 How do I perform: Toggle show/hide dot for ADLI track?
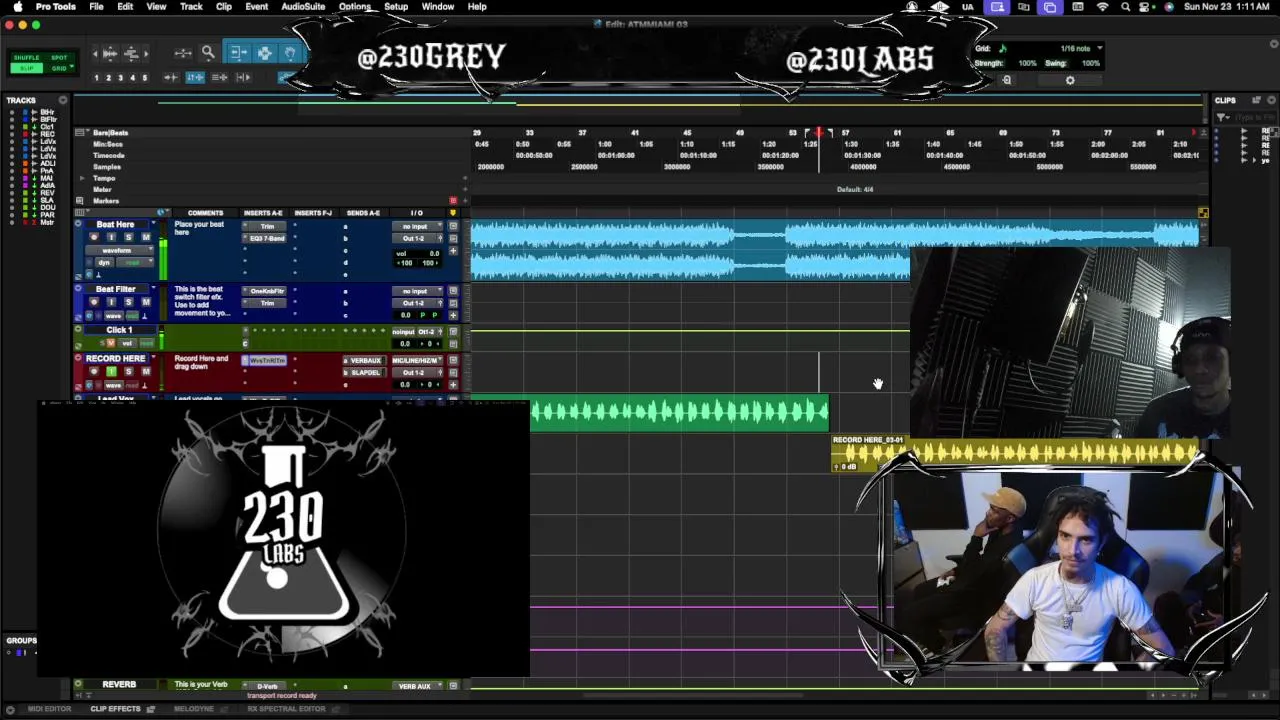point(12,163)
